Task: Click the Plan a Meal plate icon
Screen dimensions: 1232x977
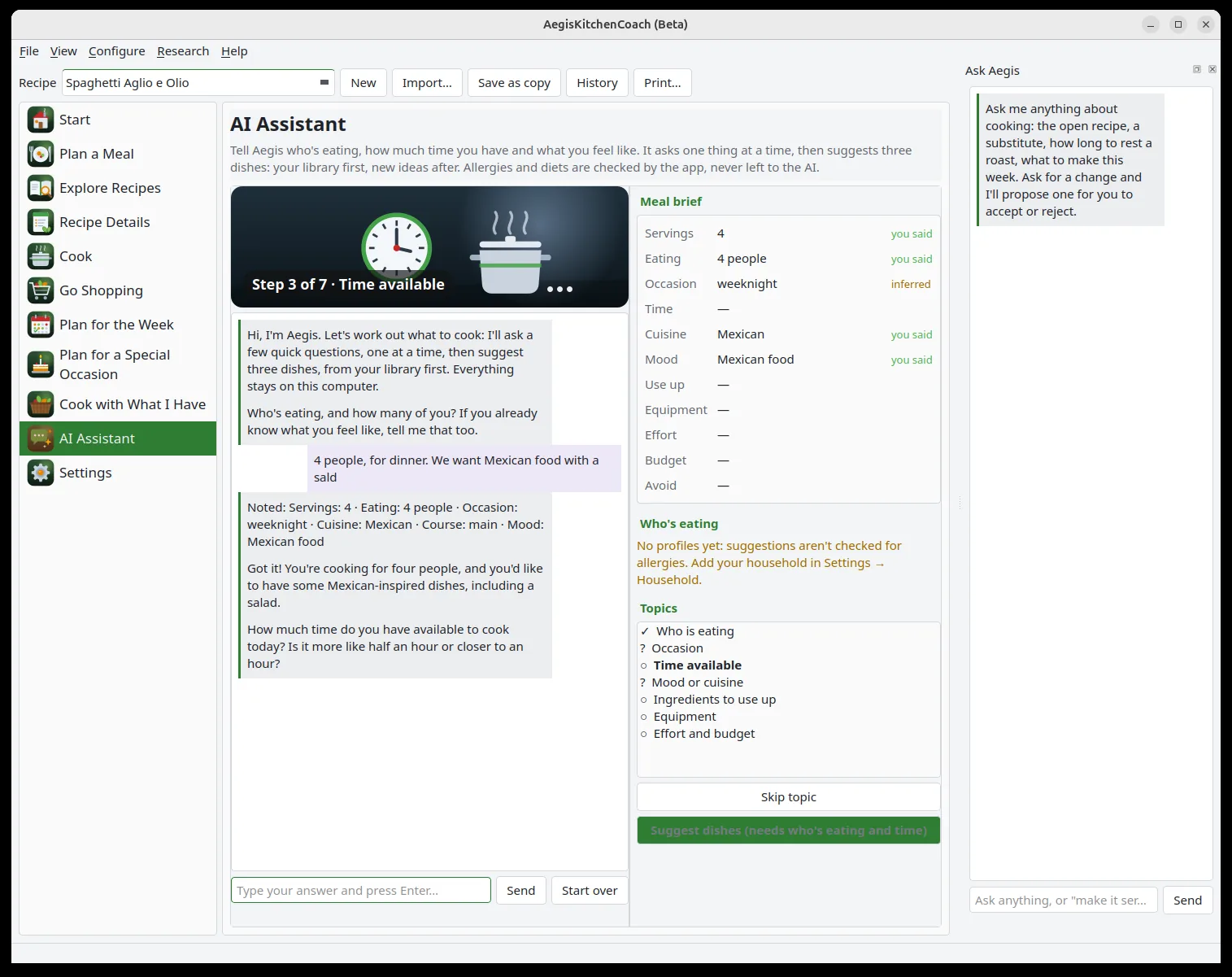Action: pos(40,154)
